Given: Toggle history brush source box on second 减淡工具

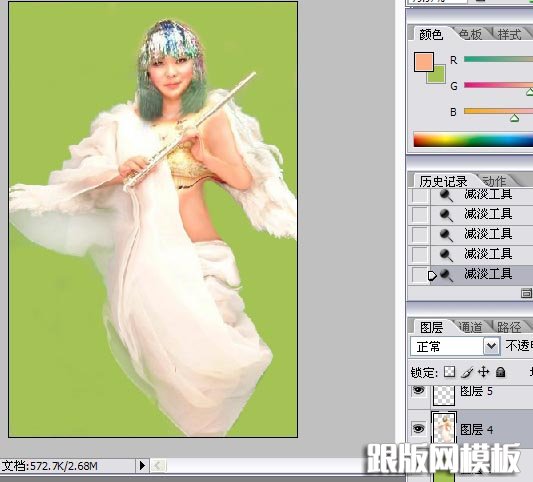Looking at the screenshot, I should (x=419, y=214).
